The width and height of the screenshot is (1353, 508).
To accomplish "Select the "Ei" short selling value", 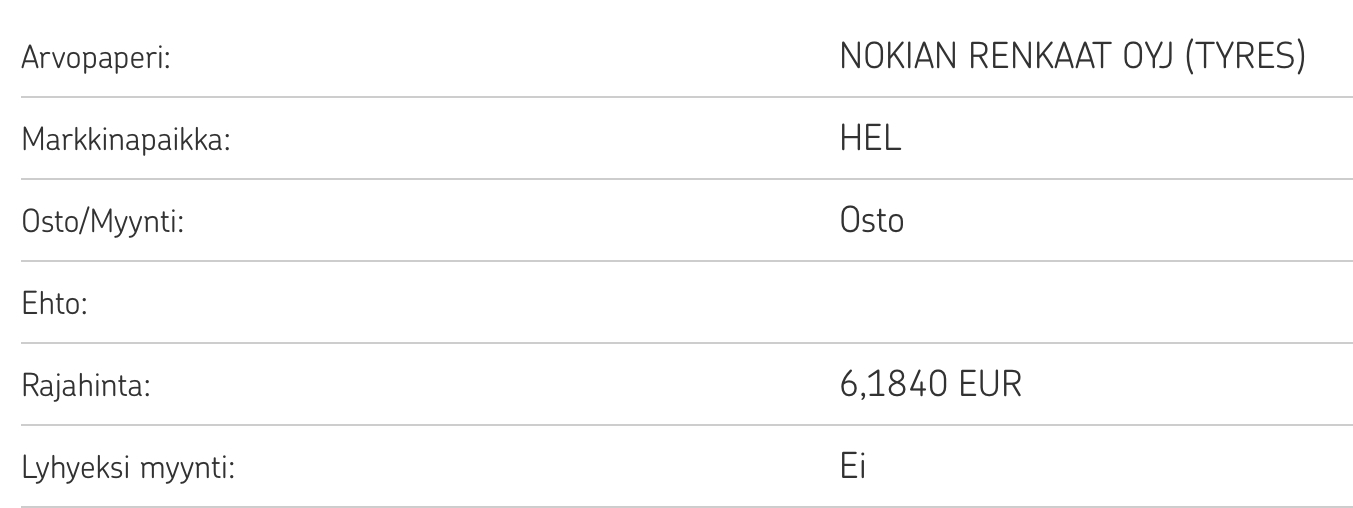I will pyautogui.click(x=852, y=467).
